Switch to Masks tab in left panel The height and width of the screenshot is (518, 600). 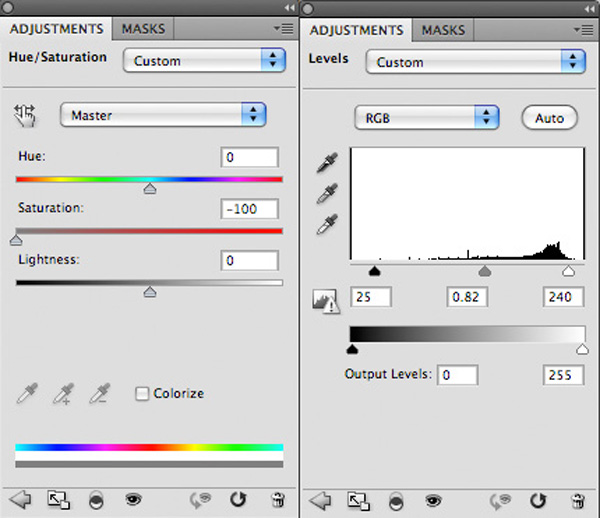pyautogui.click(x=143, y=30)
